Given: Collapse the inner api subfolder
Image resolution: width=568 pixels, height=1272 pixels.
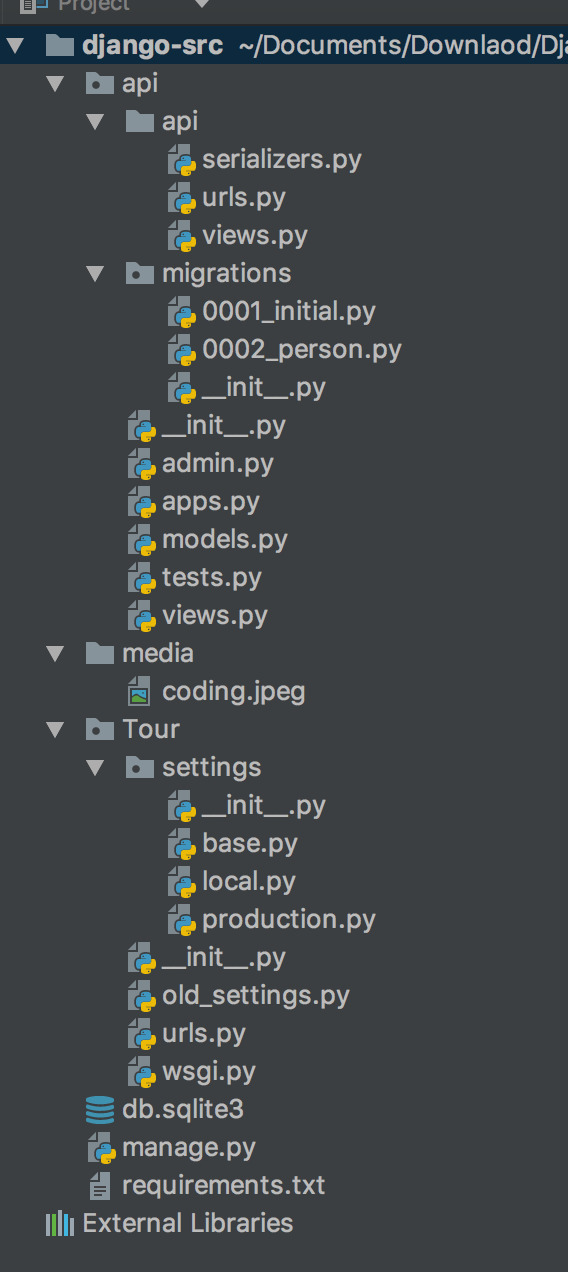Looking at the screenshot, I should click(x=95, y=121).
